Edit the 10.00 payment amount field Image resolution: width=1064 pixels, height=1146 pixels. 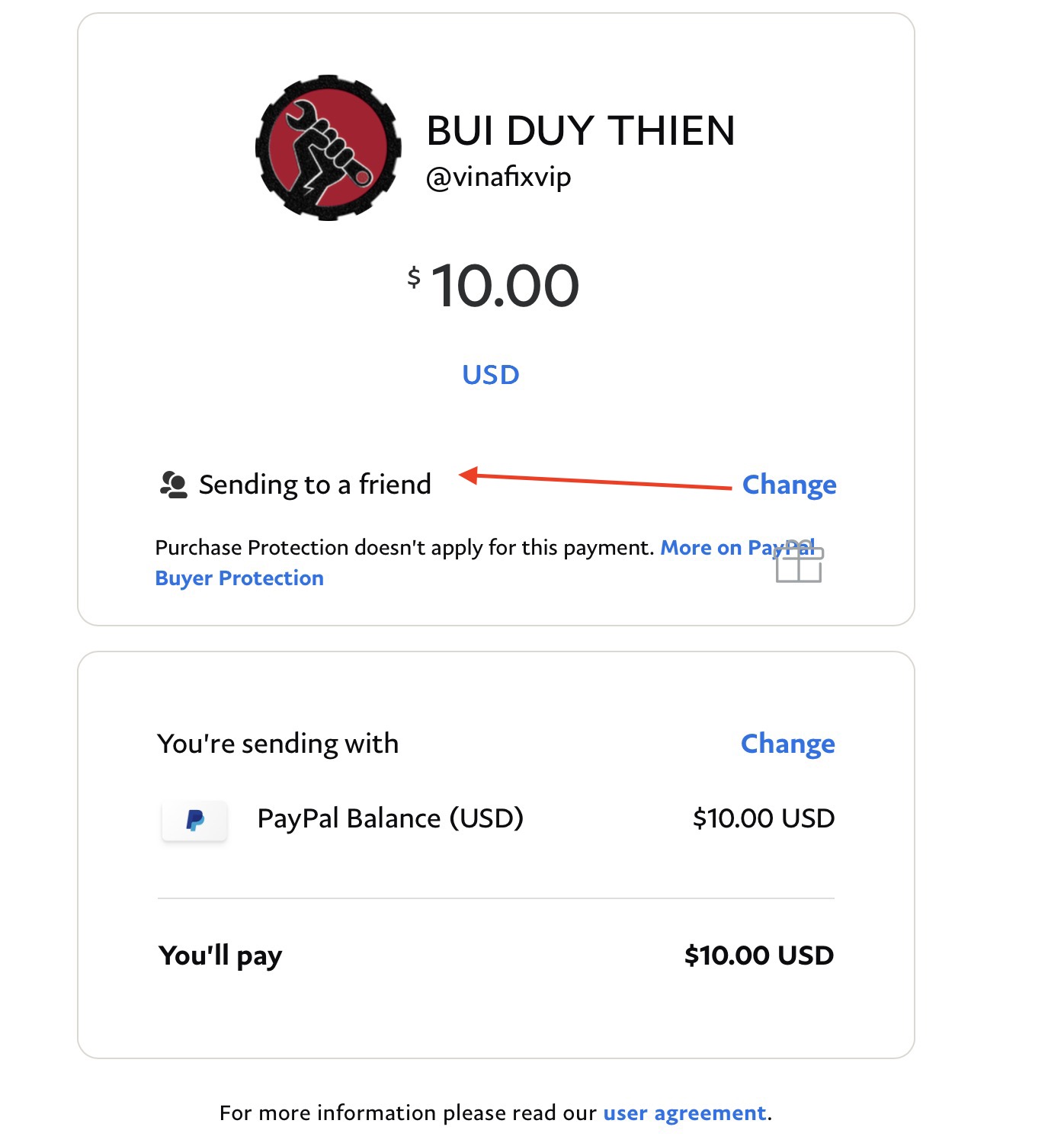coord(505,286)
